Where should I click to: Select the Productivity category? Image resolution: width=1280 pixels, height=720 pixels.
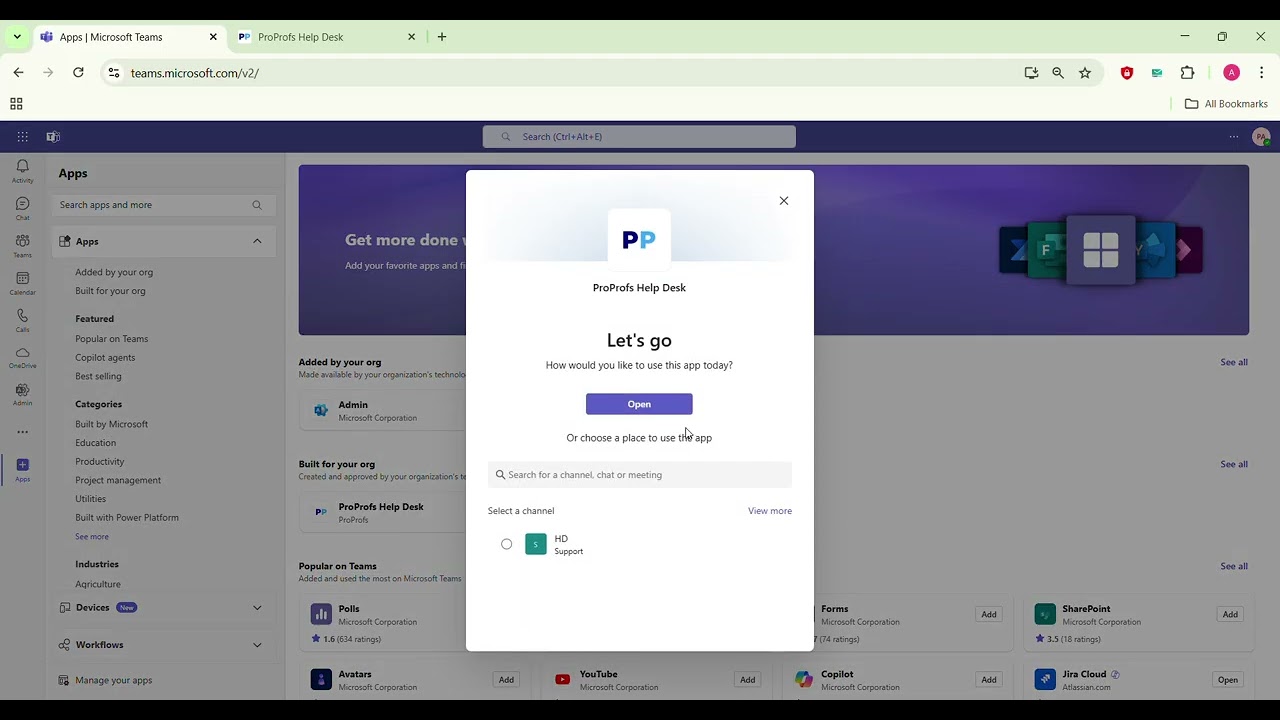pyautogui.click(x=100, y=462)
